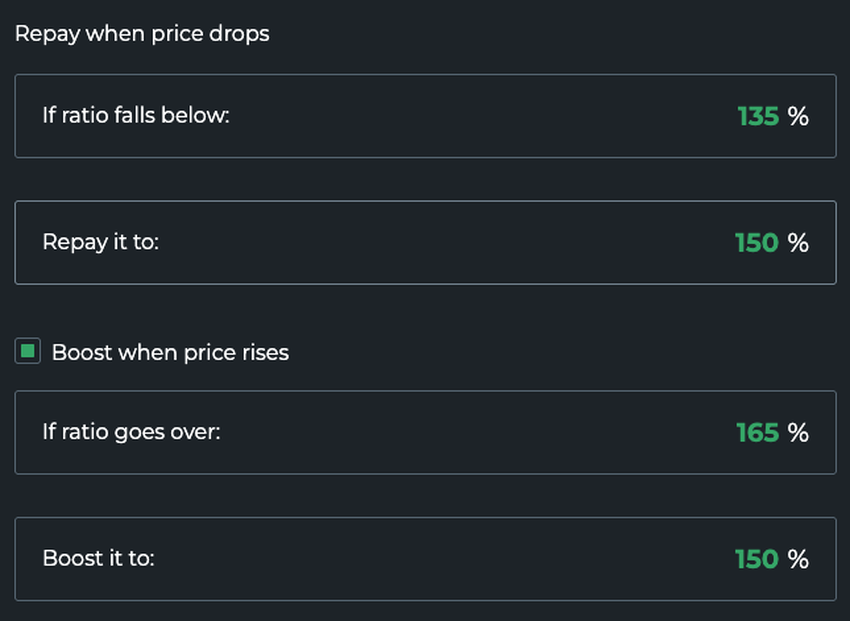Select the 135 repay threshold value
The height and width of the screenshot is (621, 850).
point(758,116)
